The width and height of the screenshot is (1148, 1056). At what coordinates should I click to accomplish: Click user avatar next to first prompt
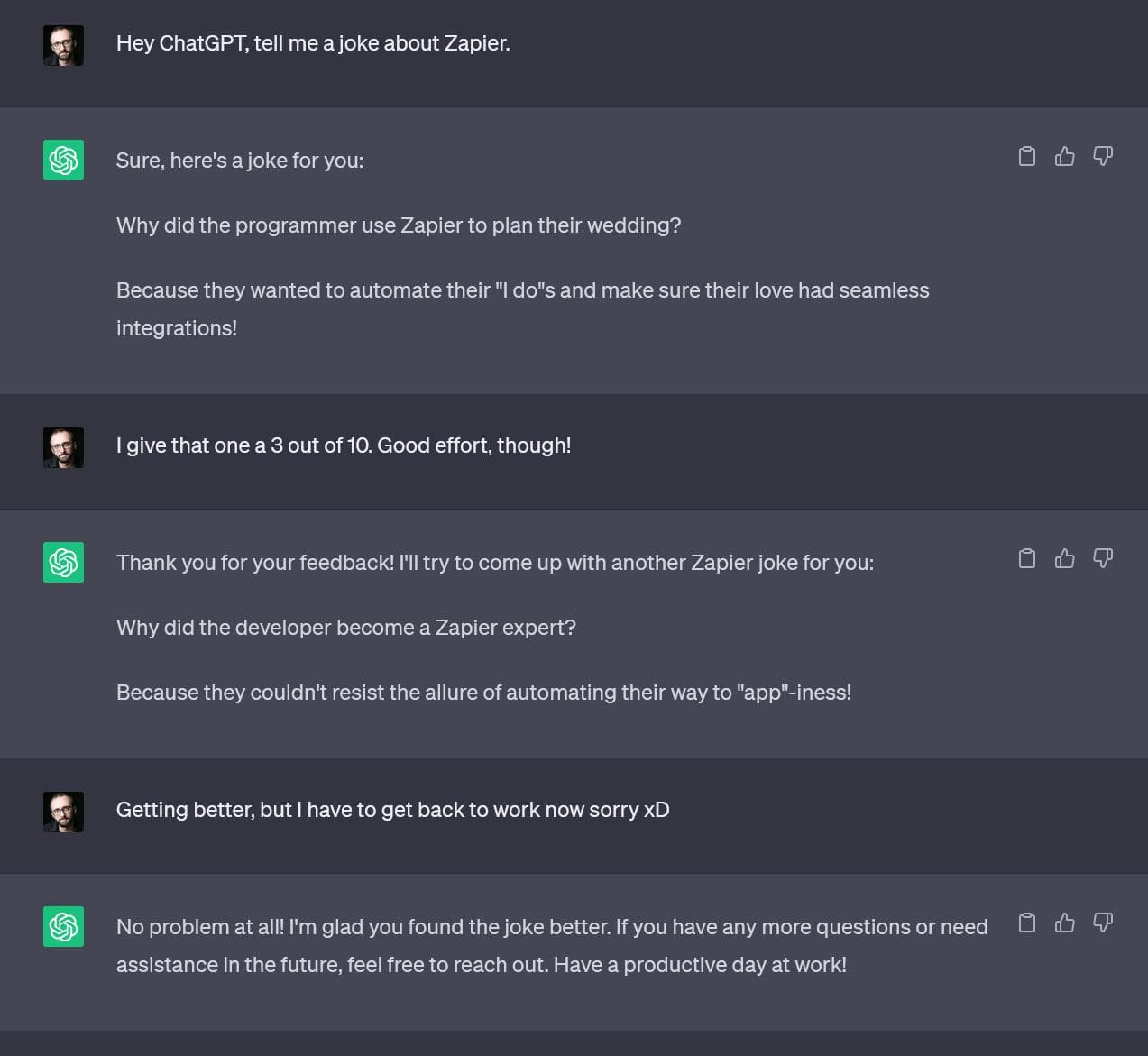pyautogui.click(x=63, y=45)
